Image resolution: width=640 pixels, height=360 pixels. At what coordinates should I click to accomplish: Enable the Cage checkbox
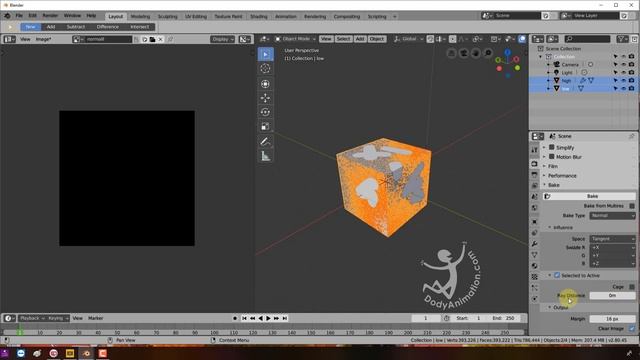pos(632,287)
